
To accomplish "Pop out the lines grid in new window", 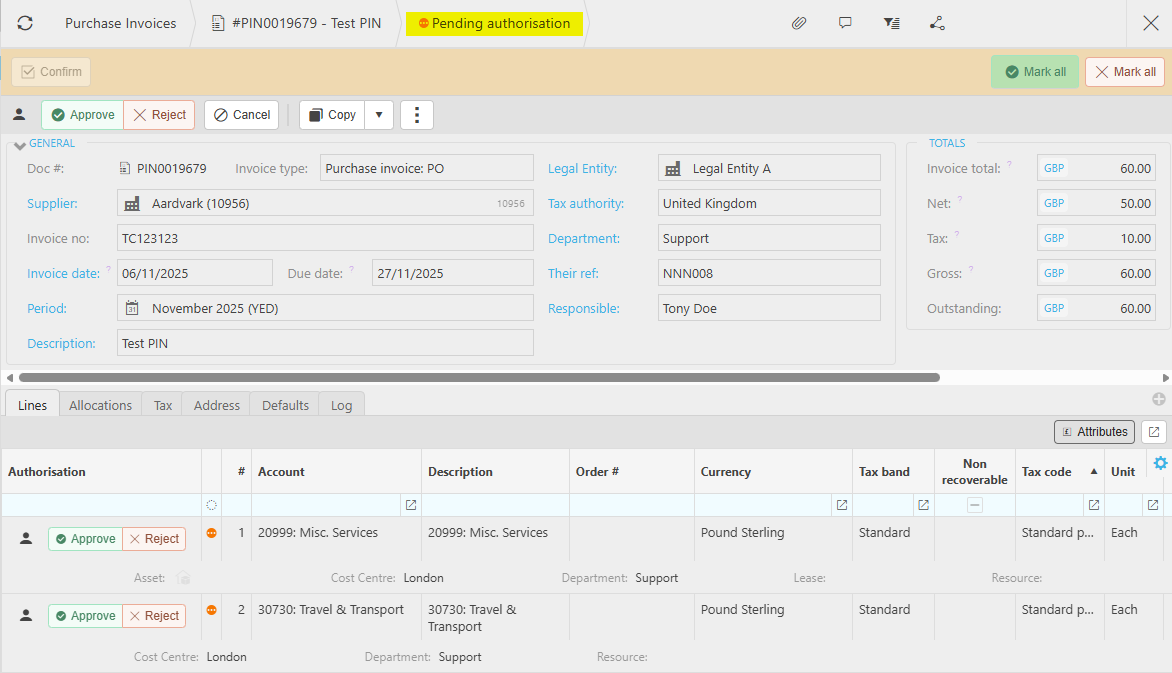I will pos(1154,432).
